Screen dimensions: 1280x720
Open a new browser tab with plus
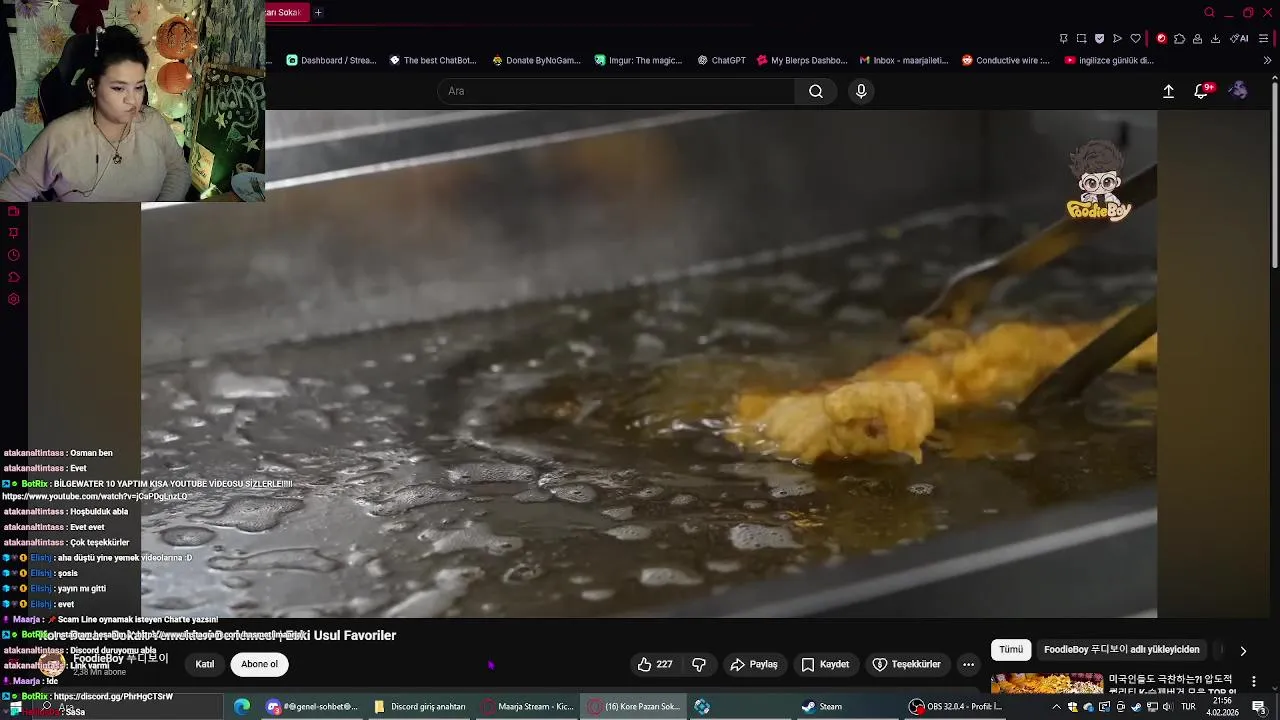coord(318,12)
